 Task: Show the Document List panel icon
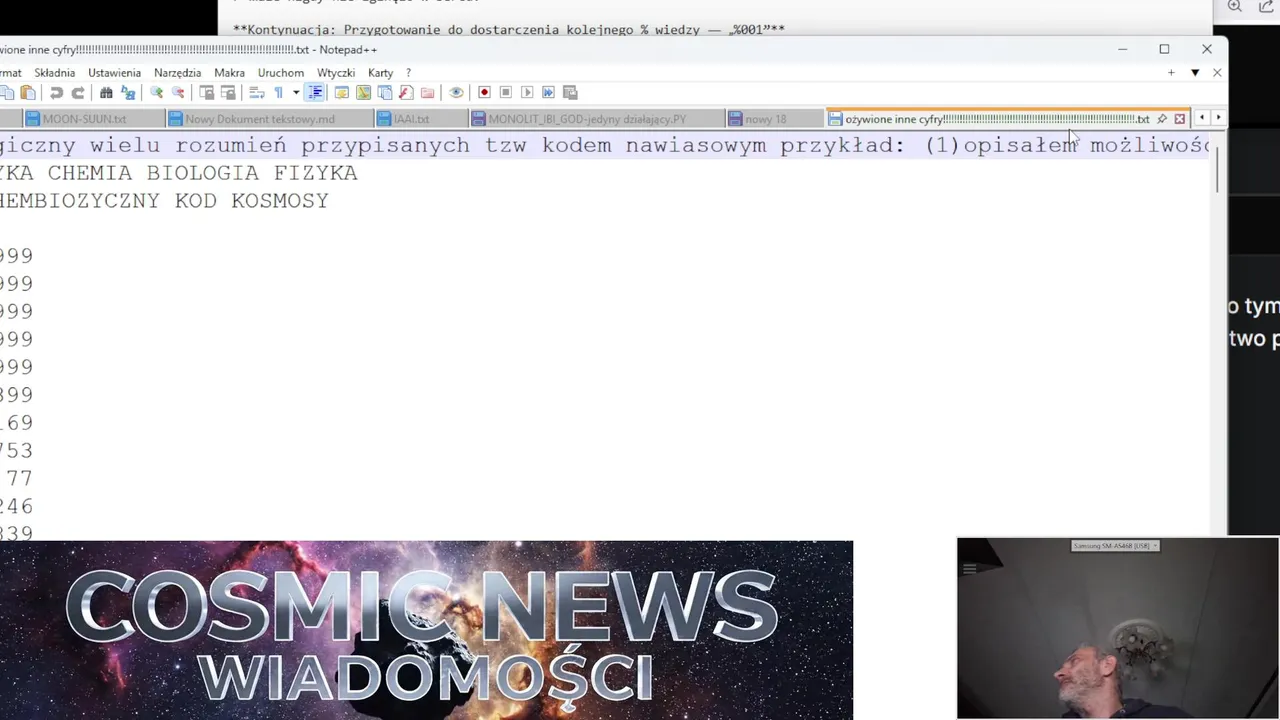click(x=385, y=93)
